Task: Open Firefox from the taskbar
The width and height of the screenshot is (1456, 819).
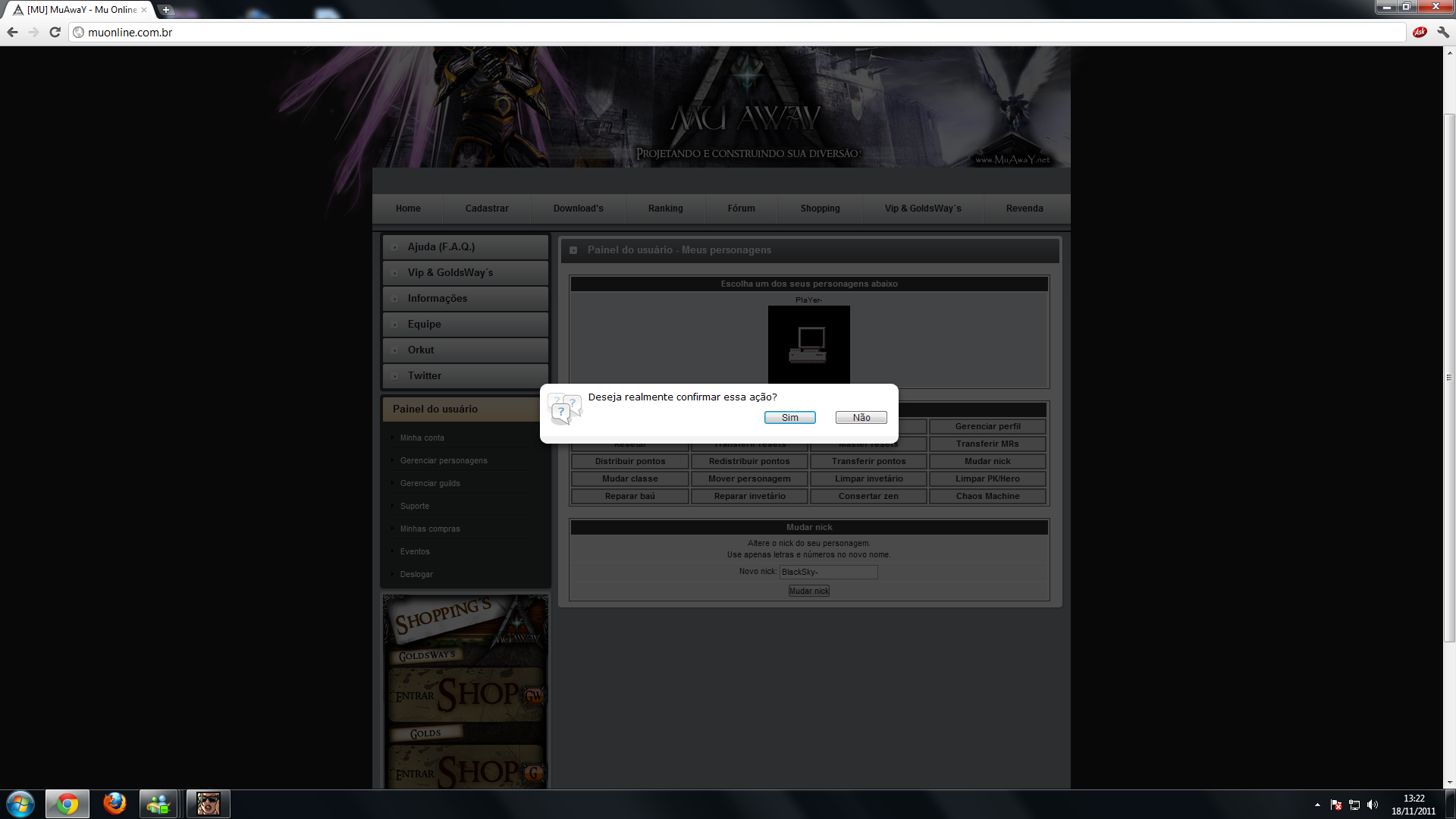Action: 115,803
